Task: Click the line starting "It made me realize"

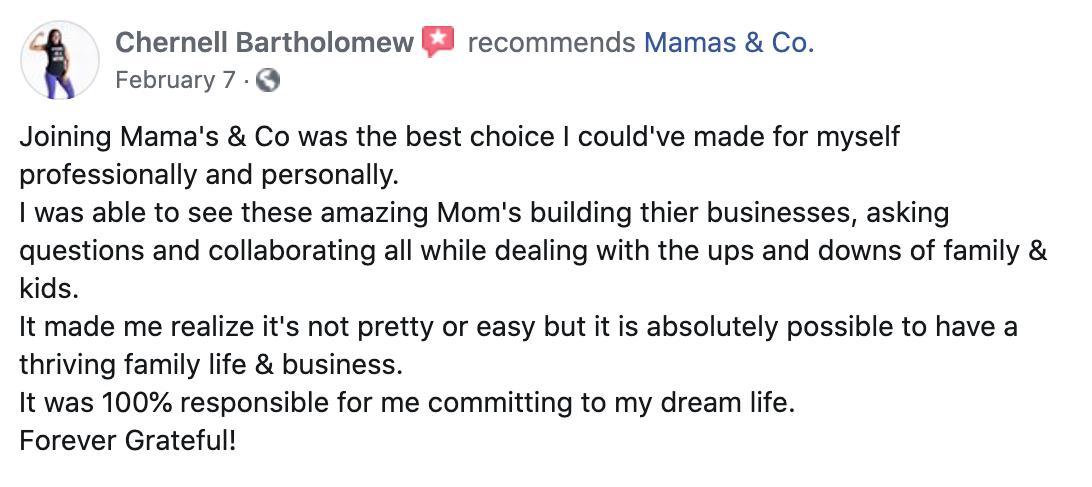Action: pos(519,326)
